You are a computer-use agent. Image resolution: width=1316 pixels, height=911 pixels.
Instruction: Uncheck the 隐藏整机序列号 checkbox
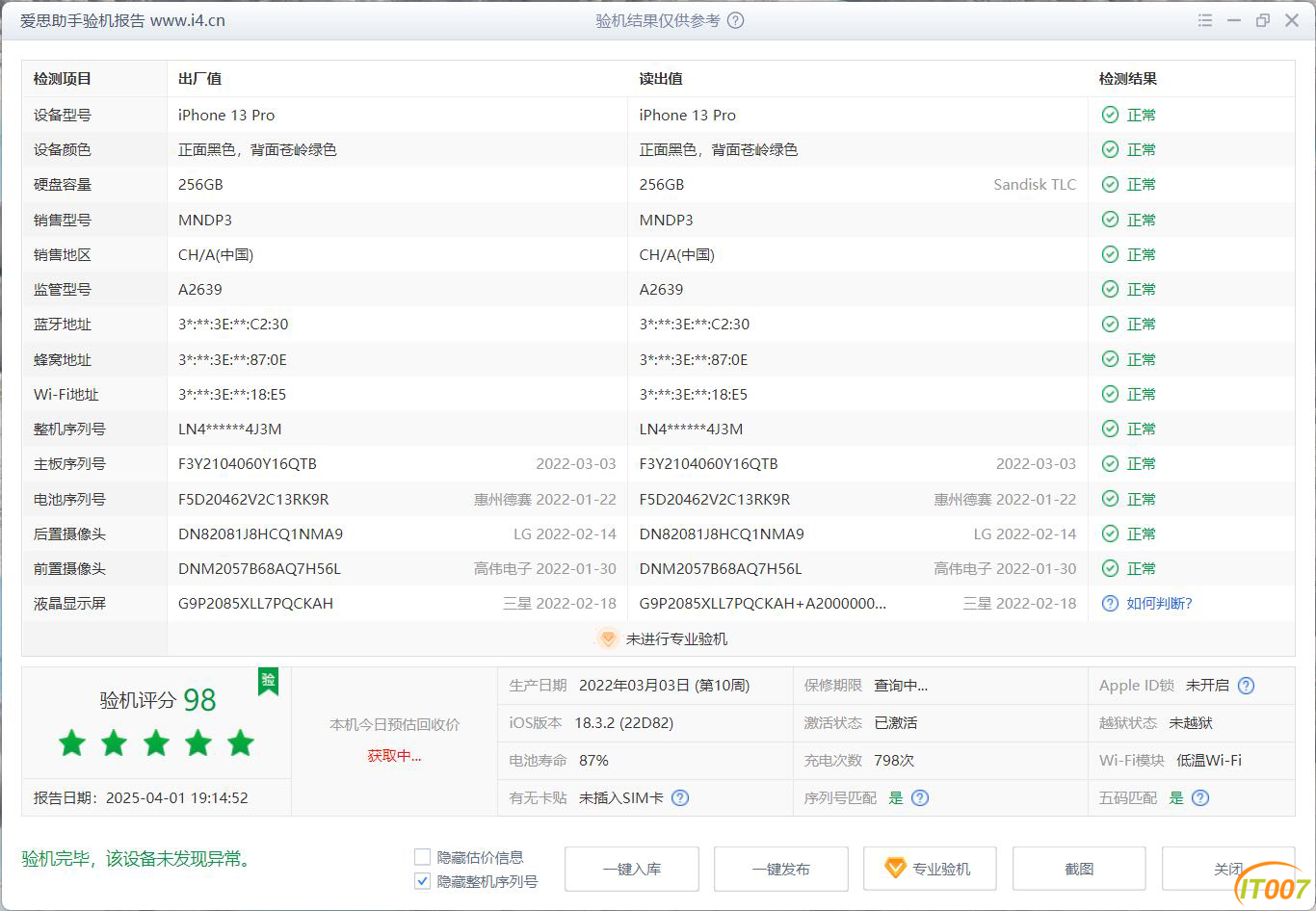coord(422,881)
